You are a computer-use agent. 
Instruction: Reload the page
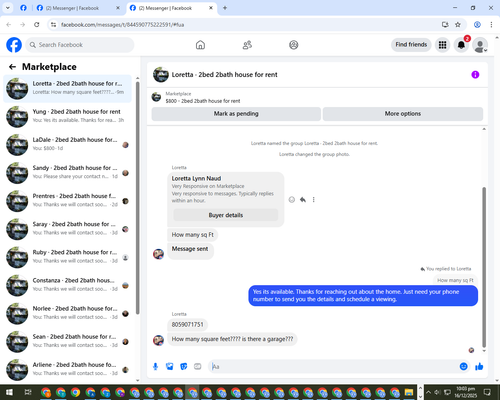[37, 25]
